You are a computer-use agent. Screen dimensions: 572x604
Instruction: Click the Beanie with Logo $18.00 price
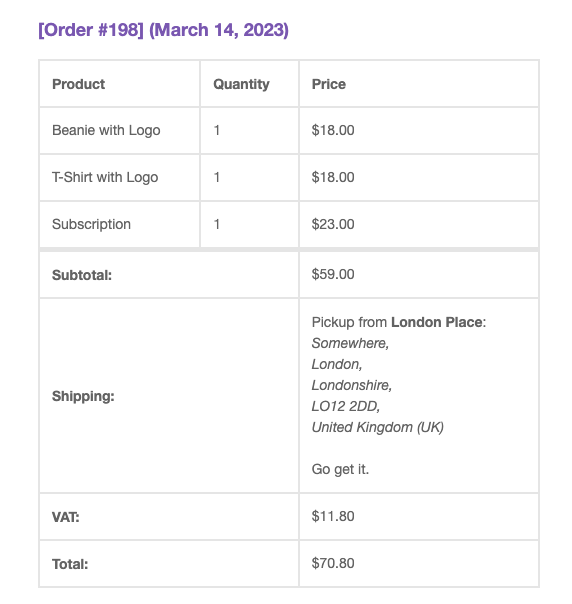(x=333, y=130)
